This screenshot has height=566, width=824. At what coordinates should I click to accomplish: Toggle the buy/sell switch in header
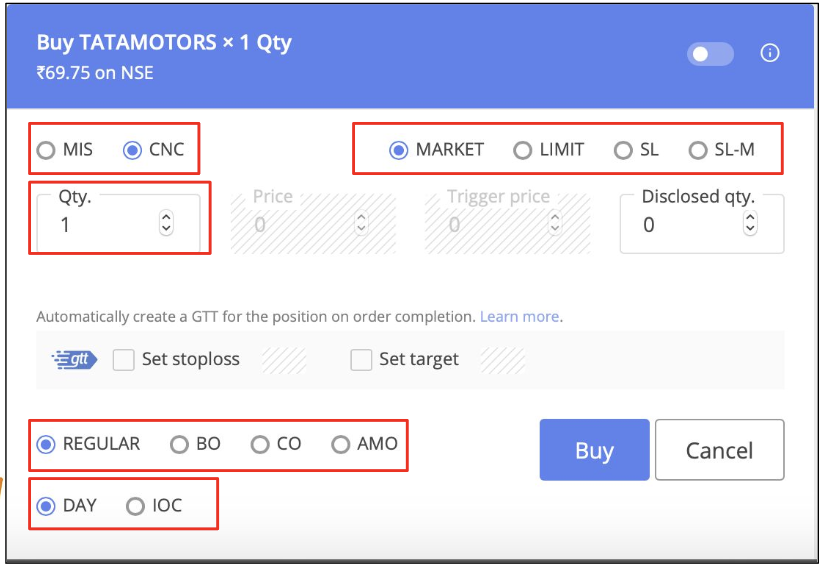pos(710,54)
